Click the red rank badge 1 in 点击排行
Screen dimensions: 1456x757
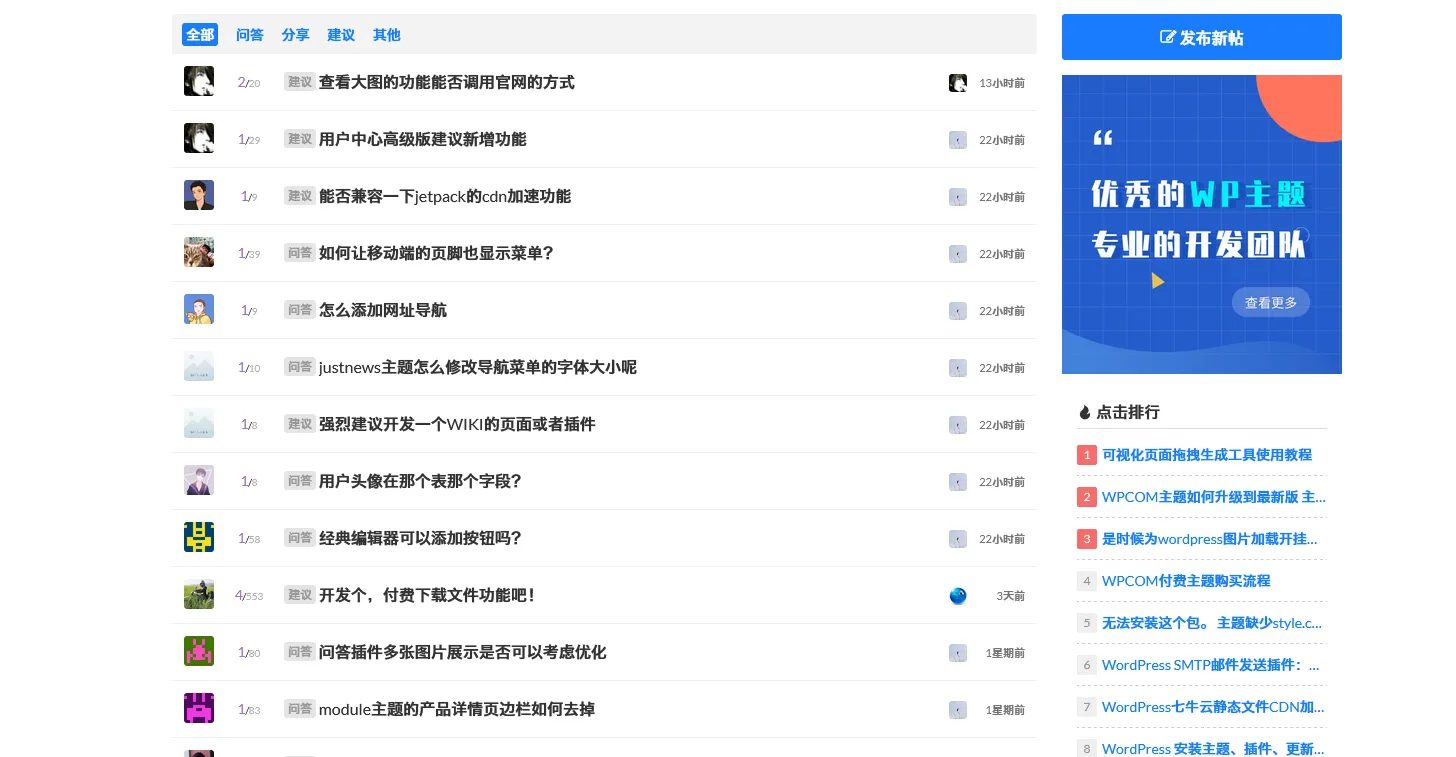coord(1087,455)
